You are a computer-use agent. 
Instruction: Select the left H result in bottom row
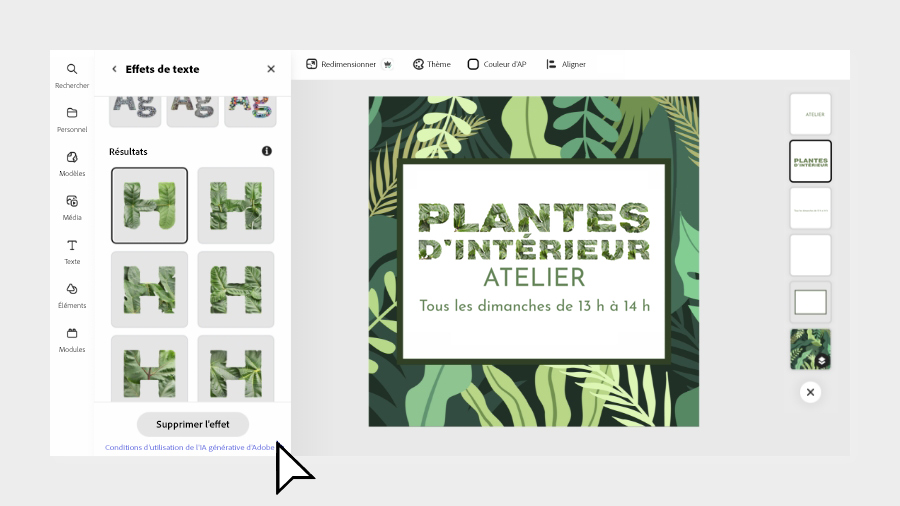tap(149, 368)
